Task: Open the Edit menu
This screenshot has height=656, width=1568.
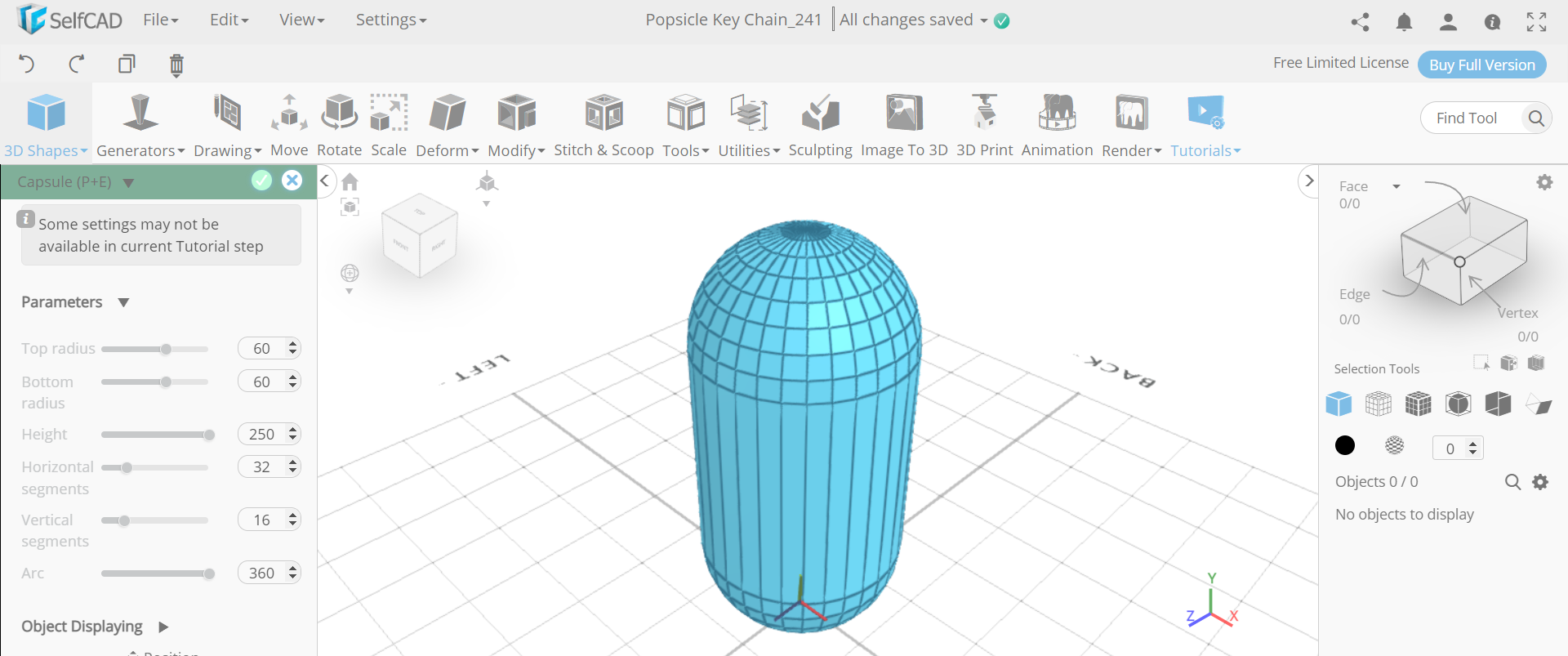Action: [x=229, y=20]
